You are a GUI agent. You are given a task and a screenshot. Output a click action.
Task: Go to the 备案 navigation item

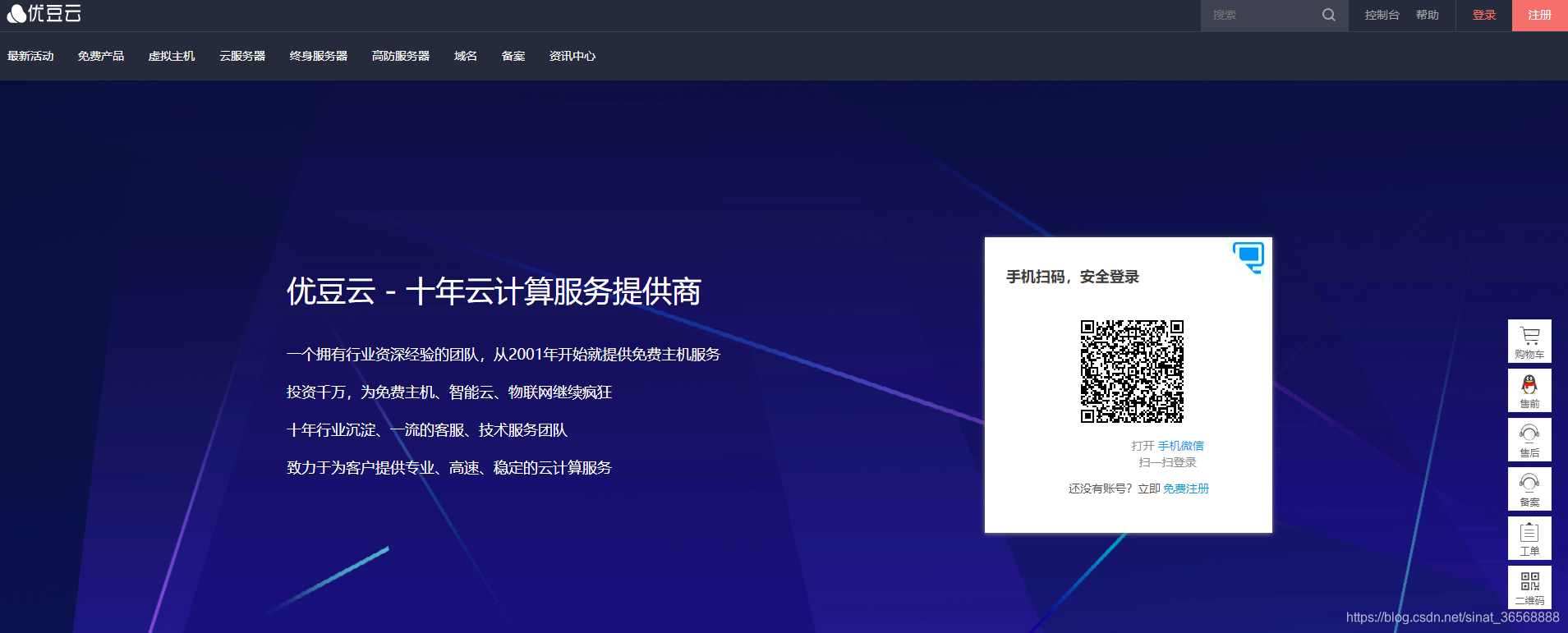(513, 56)
